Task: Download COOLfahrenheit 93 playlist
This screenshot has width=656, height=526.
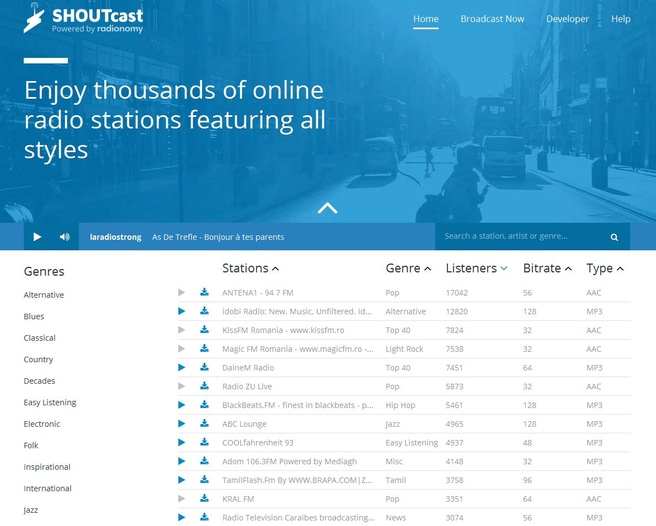Action: coord(204,442)
